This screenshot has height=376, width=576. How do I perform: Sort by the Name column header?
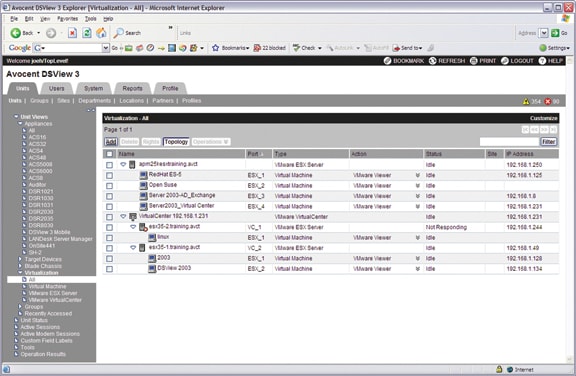pyautogui.click(x=126, y=154)
